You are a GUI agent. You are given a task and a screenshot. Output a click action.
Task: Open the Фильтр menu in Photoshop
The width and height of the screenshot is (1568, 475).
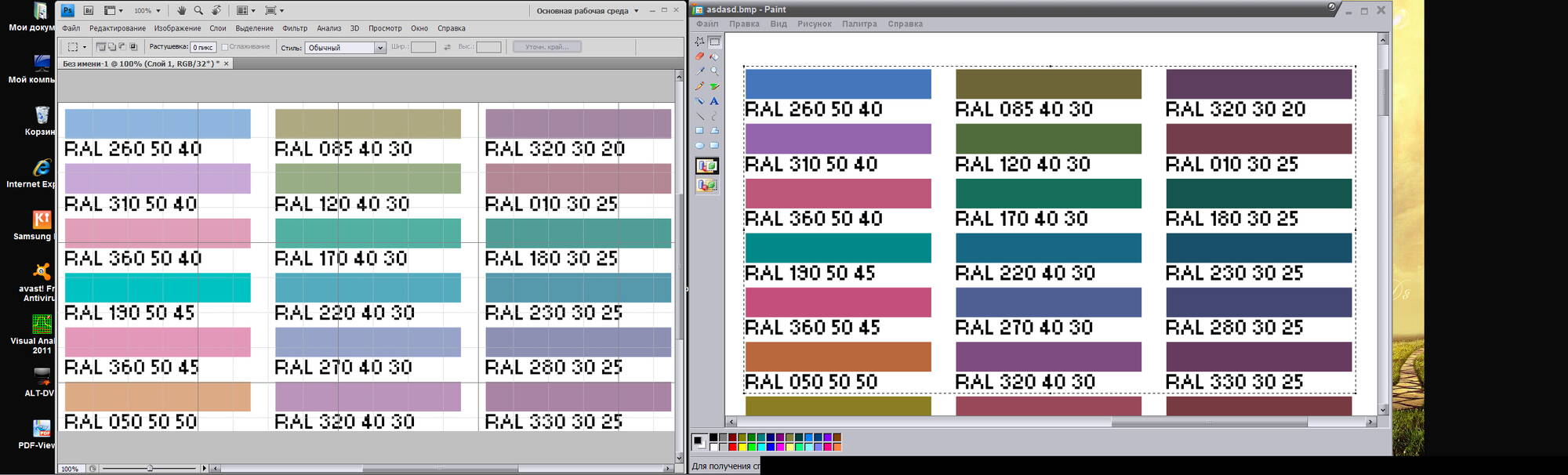click(295, 28)
